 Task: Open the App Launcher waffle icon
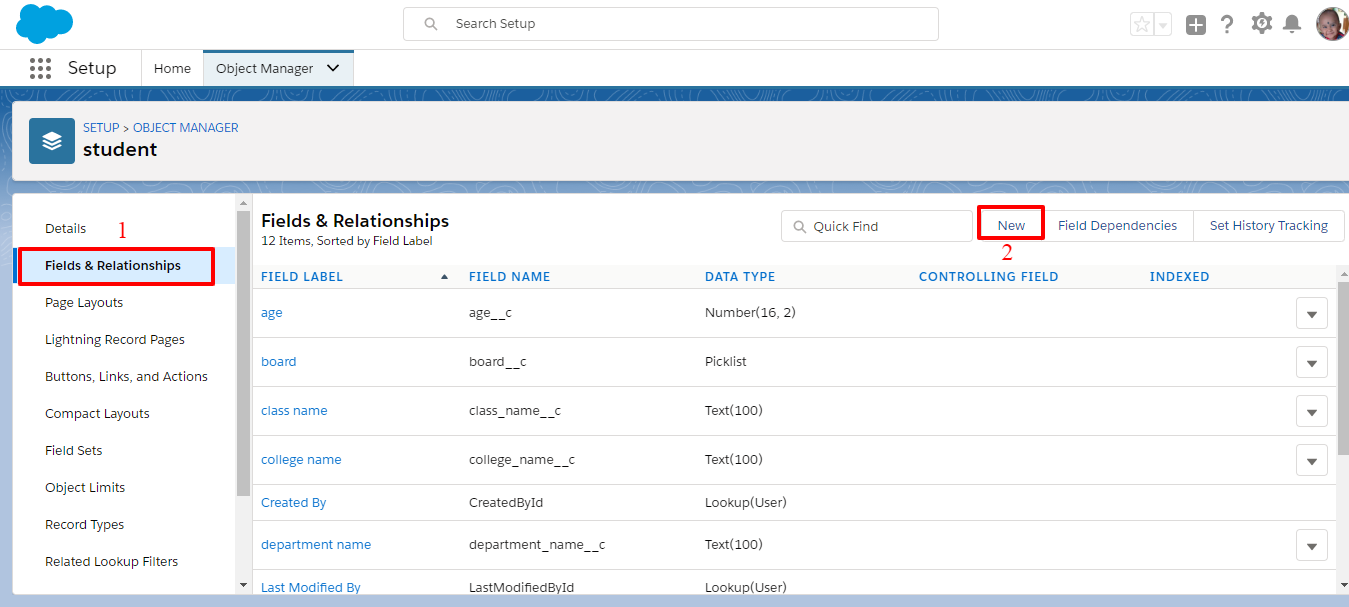(x=40, y=67)
